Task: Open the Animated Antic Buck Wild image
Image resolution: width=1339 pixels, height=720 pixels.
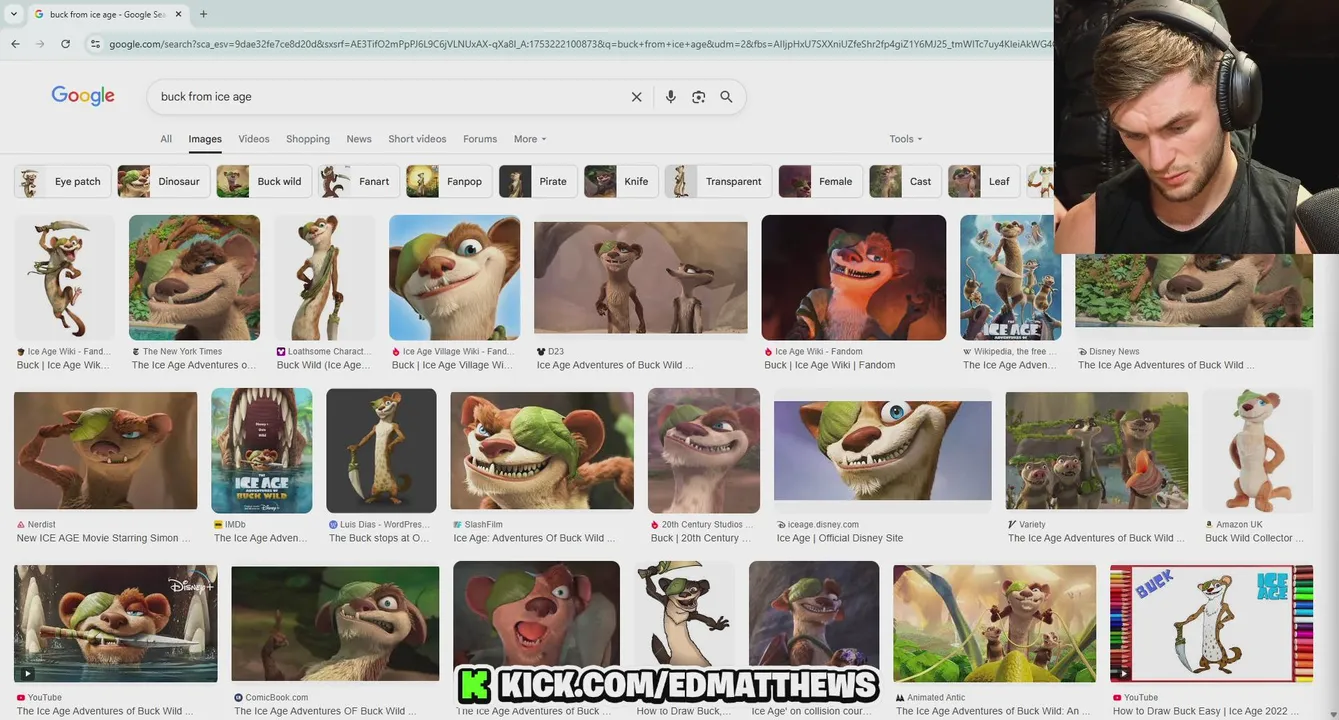Action: point(994,624)
